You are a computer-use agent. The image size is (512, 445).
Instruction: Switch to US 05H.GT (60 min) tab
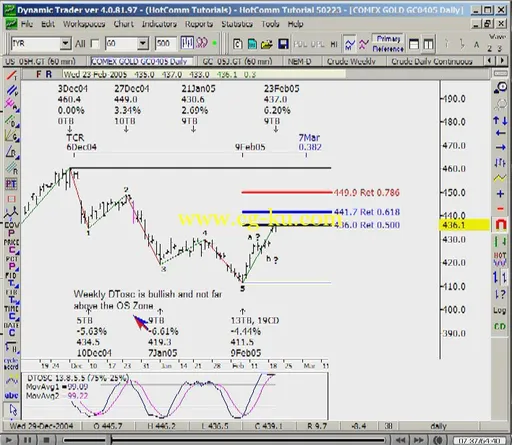coord(40,61)
